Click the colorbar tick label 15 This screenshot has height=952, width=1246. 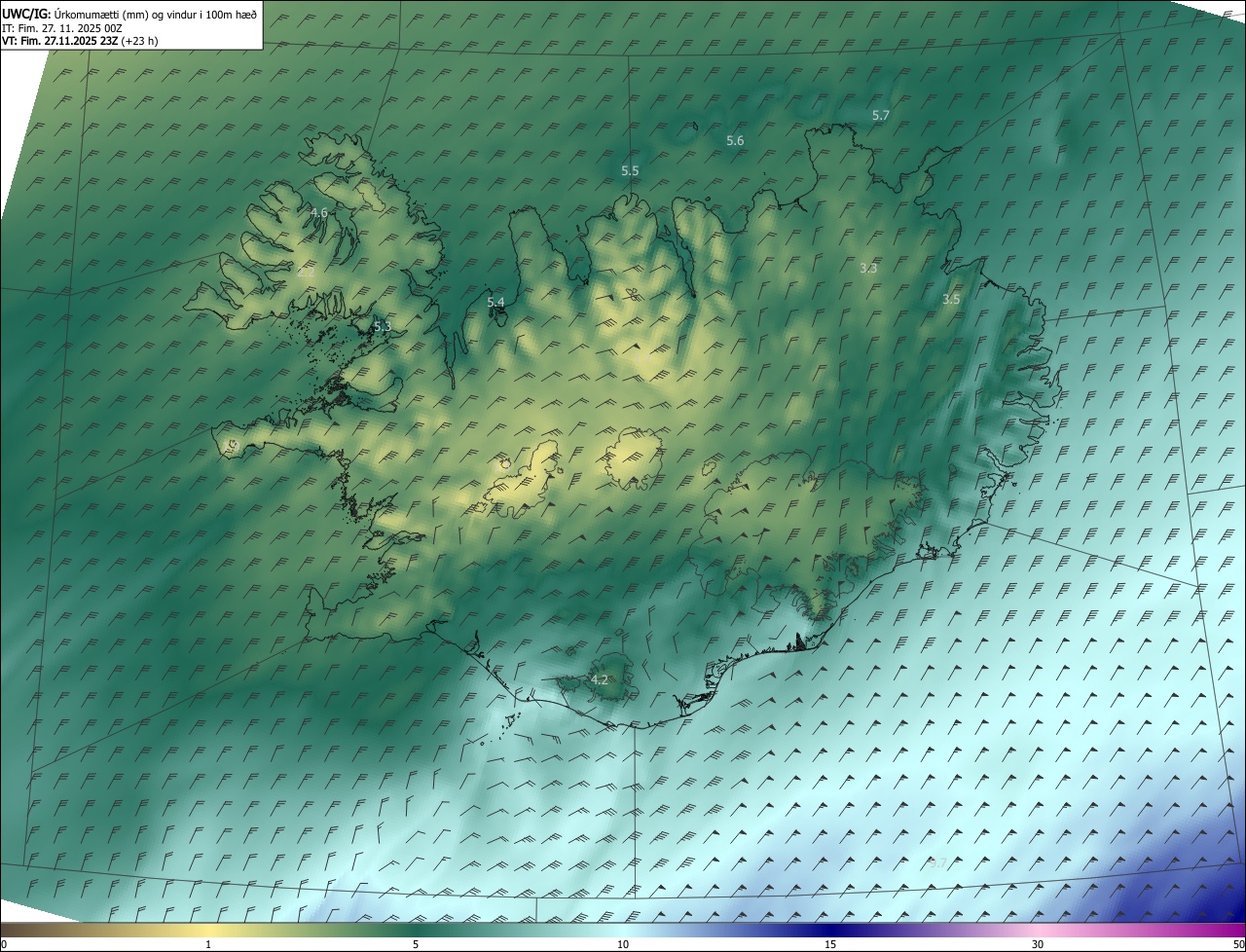pyautogui.click(x=830, y=944)
